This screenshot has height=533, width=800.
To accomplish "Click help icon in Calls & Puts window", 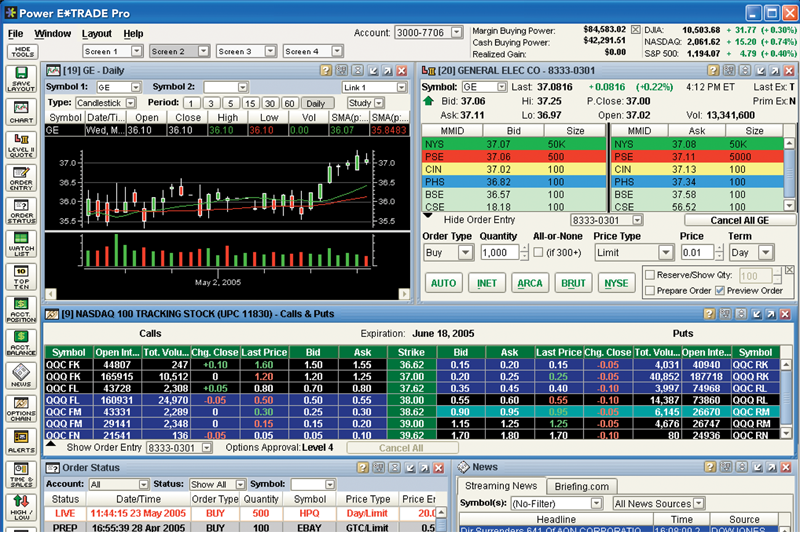I will pyautogui.click(x=709, y=314).
